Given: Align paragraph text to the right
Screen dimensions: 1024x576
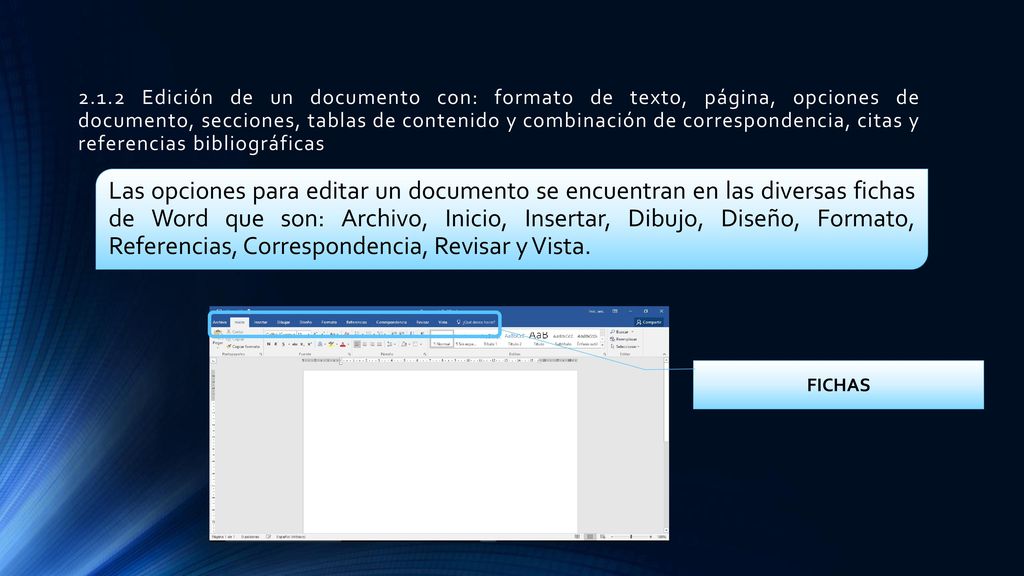Looking at the screenshot, I should (372, 344).
